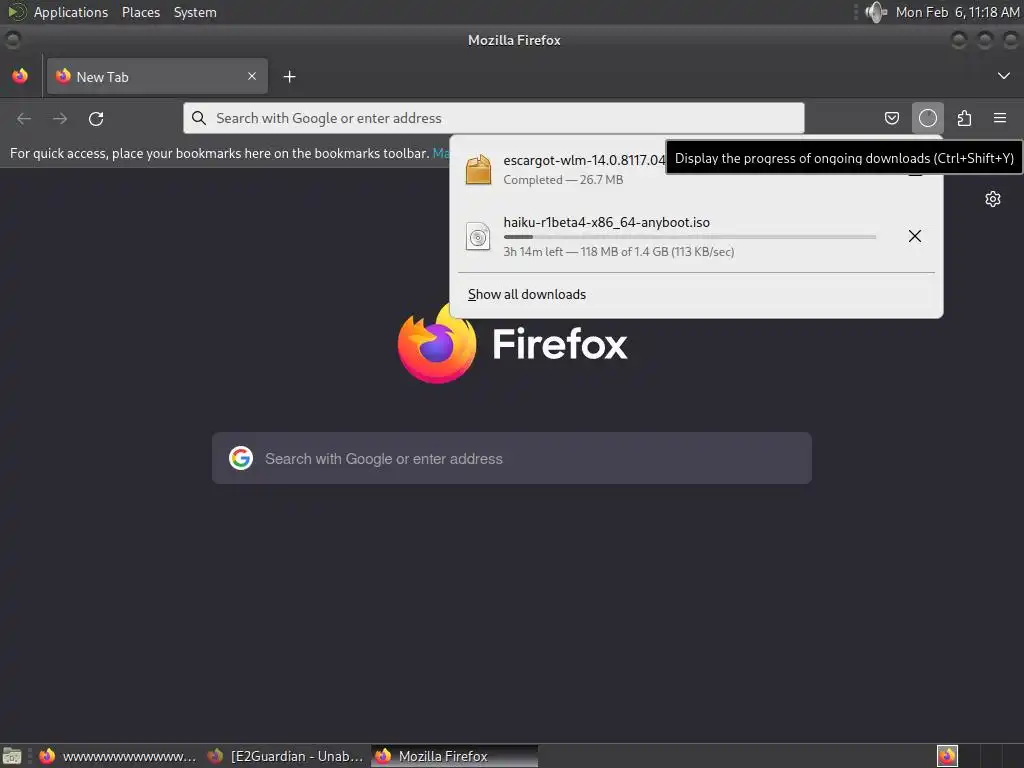This screenshot has height=768, width=1024.
Task: Click the Google logo in search box
Action: (x=241, y=458)
